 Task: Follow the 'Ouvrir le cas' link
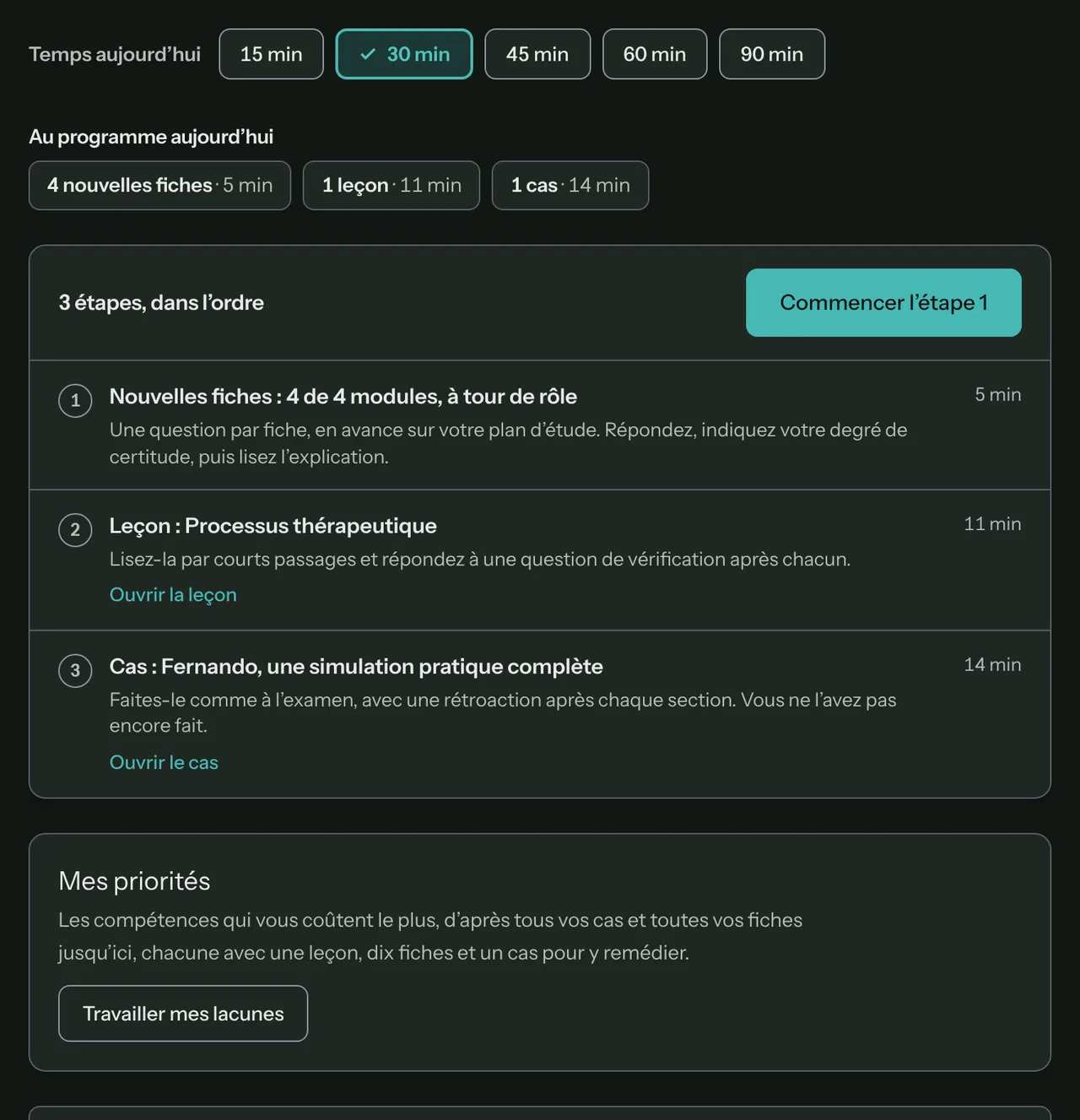coord(164,762)
